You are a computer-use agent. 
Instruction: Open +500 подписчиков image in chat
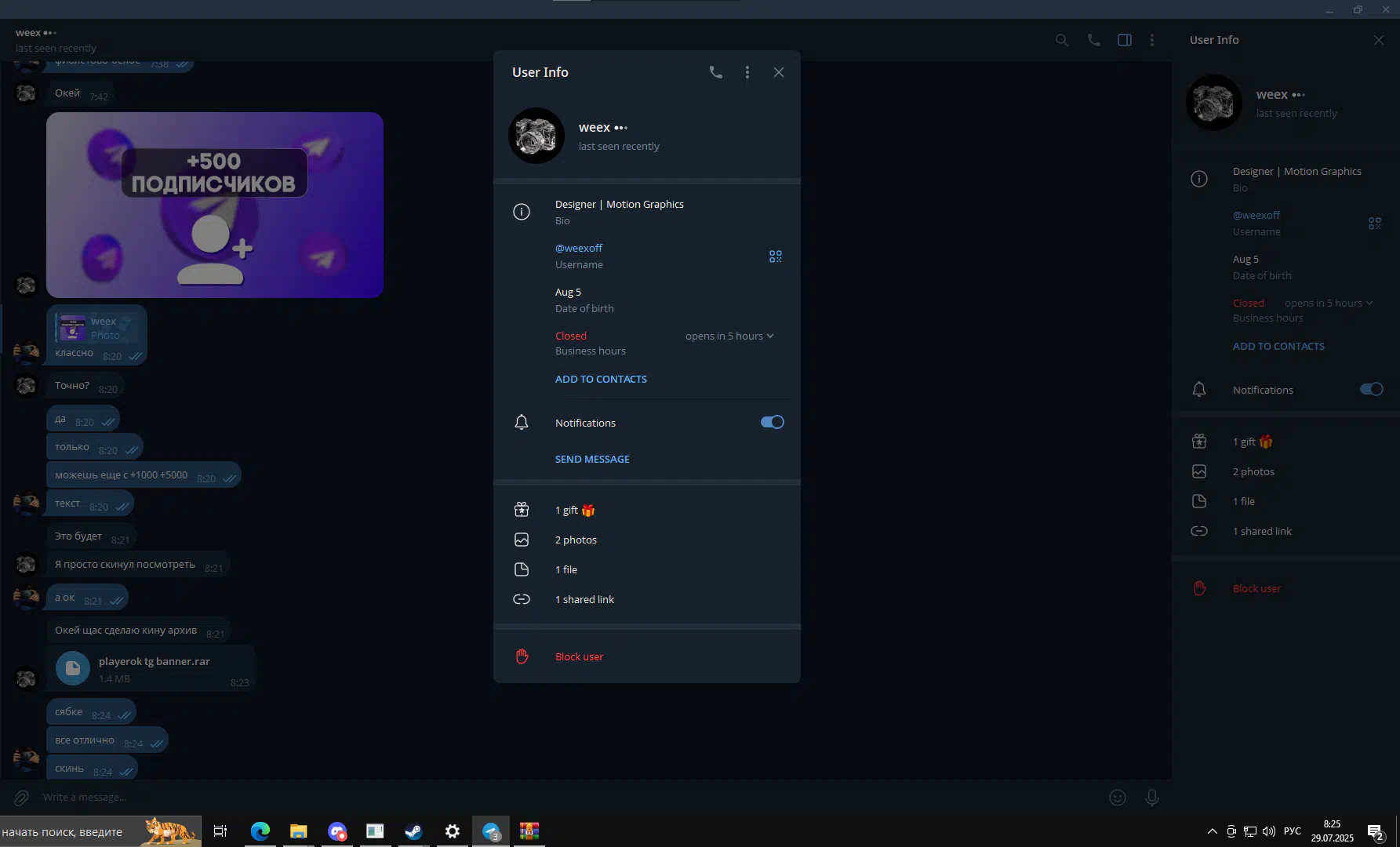click(x=215, y=205)
